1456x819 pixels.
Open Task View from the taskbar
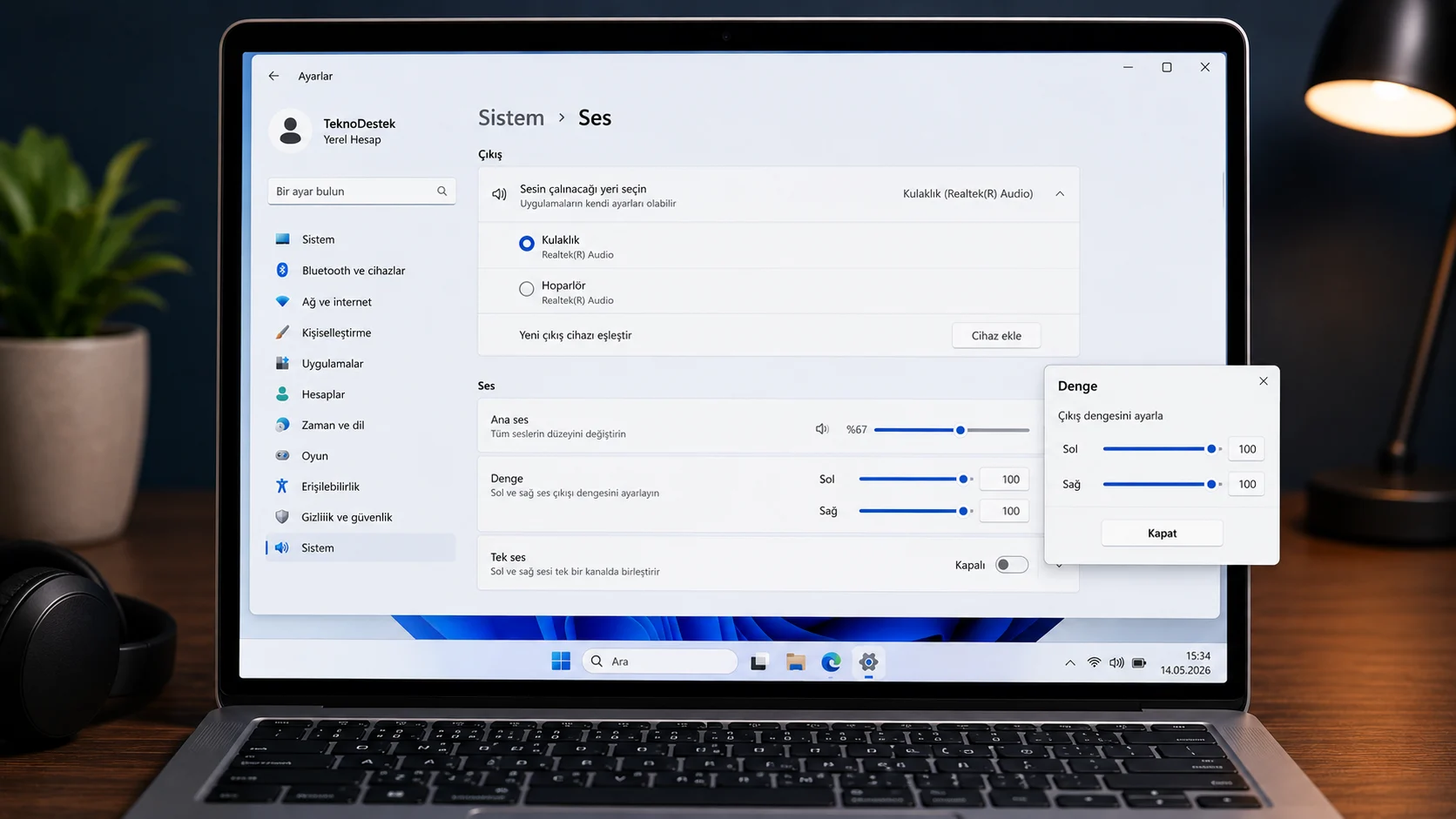coord(758,662)
